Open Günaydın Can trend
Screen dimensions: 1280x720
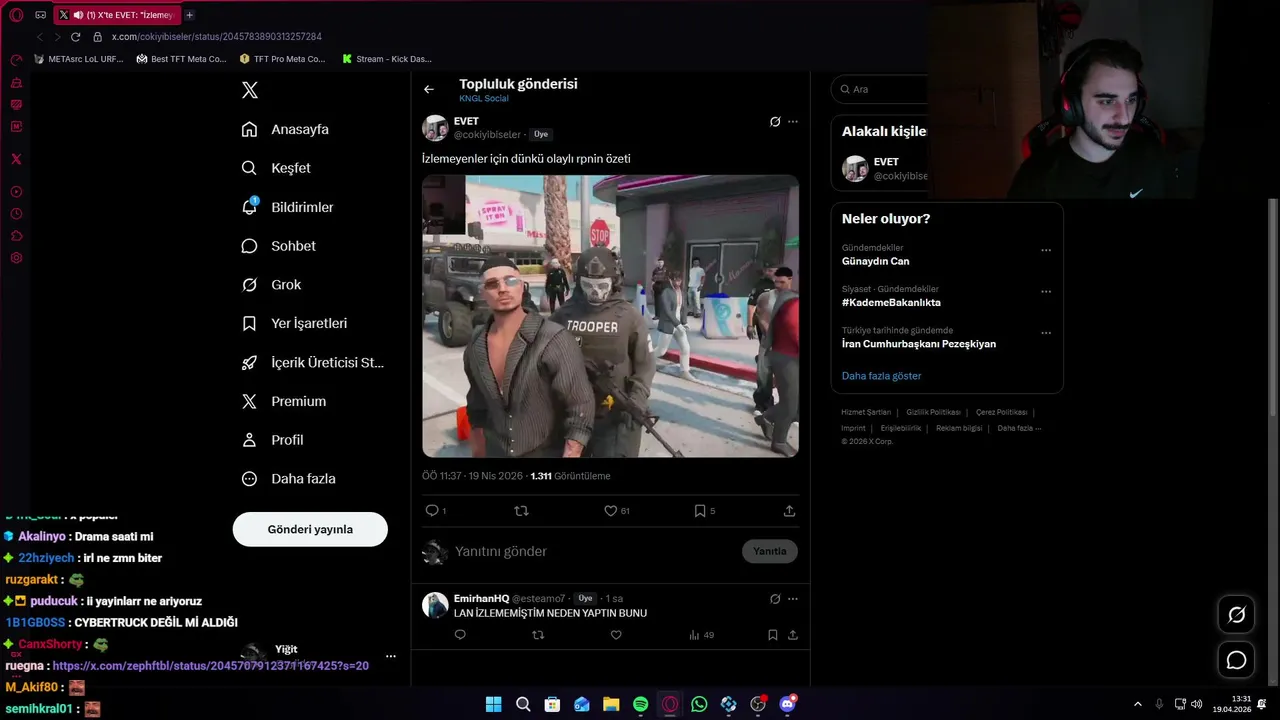pos(876,261)
